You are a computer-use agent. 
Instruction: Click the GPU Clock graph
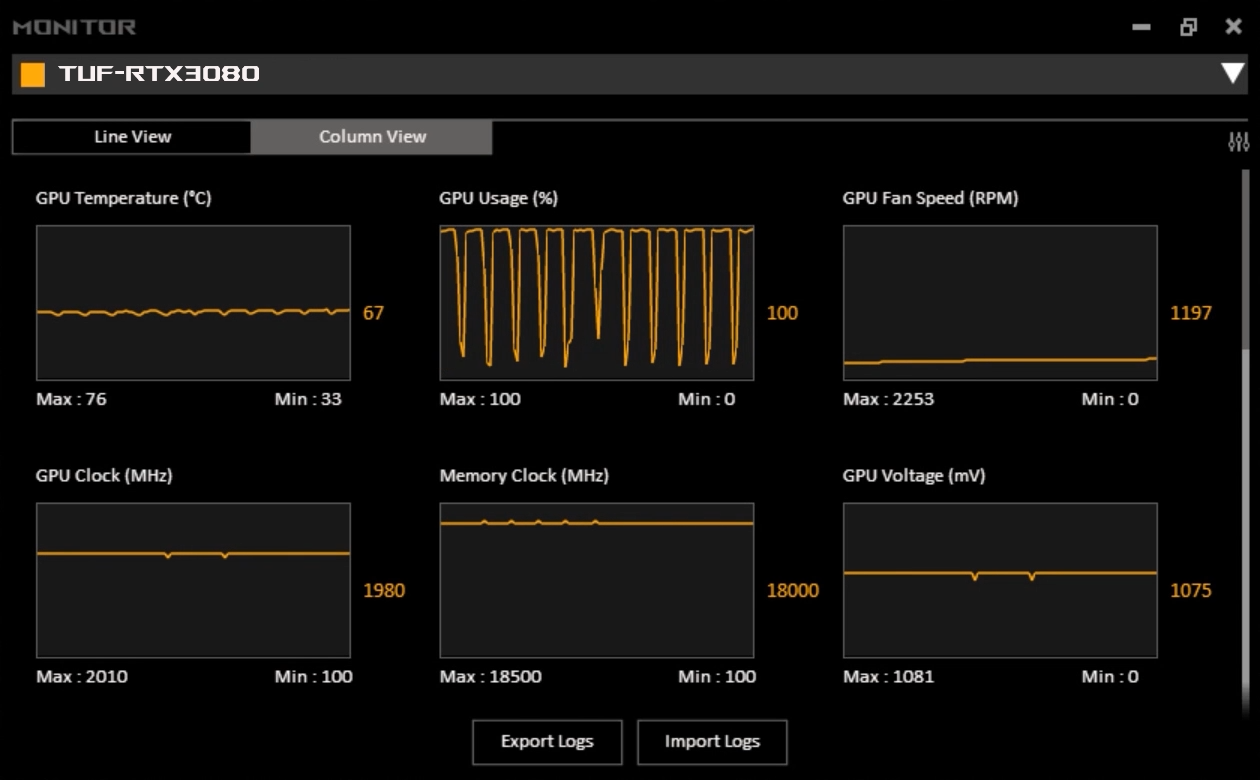(193, 580)
